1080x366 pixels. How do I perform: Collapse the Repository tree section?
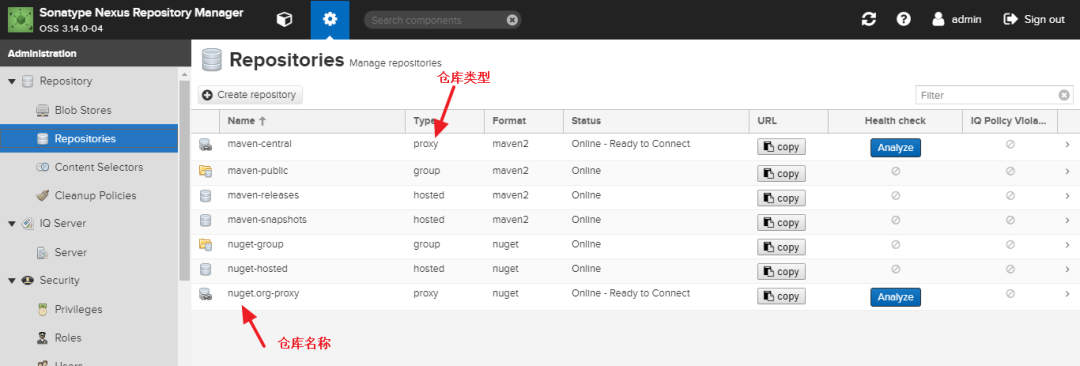pyautogui.click(x=12, y=81)
